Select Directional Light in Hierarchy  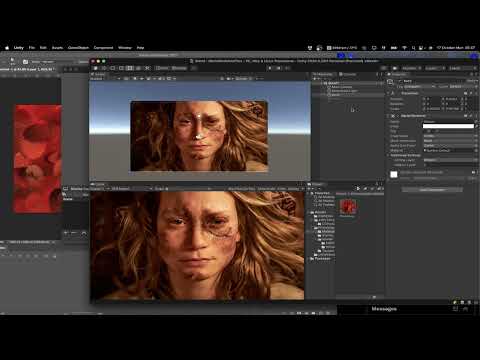tap(343, 91)
